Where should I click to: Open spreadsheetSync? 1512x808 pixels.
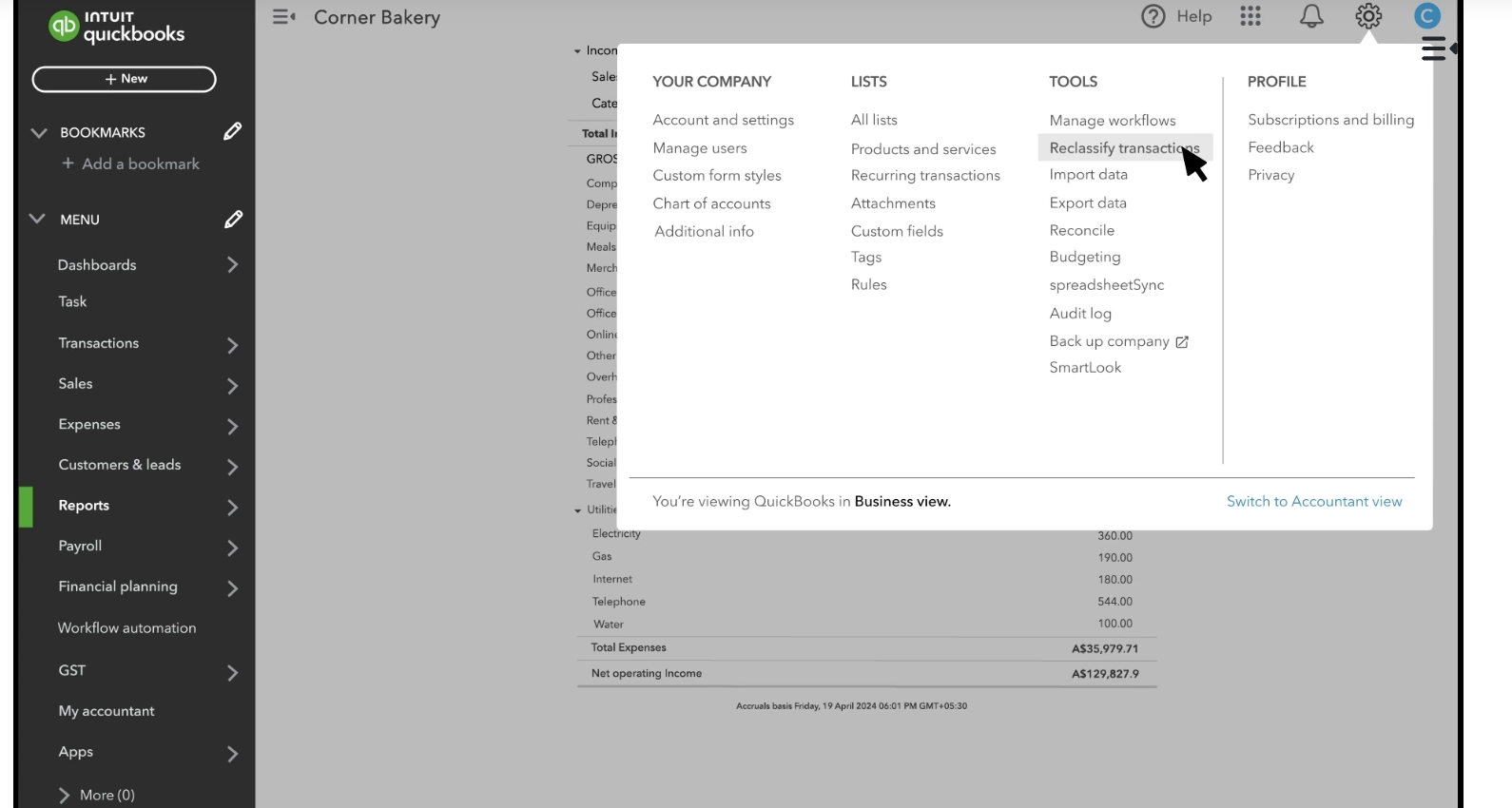[1107, 285]
